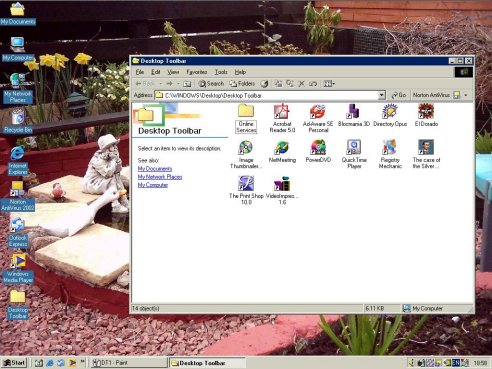Image resolution: width=492 pixels, height=369 pixels.
Task: Launch Internet Explorer from Quick Launch
Action: (x=50, y=363)
